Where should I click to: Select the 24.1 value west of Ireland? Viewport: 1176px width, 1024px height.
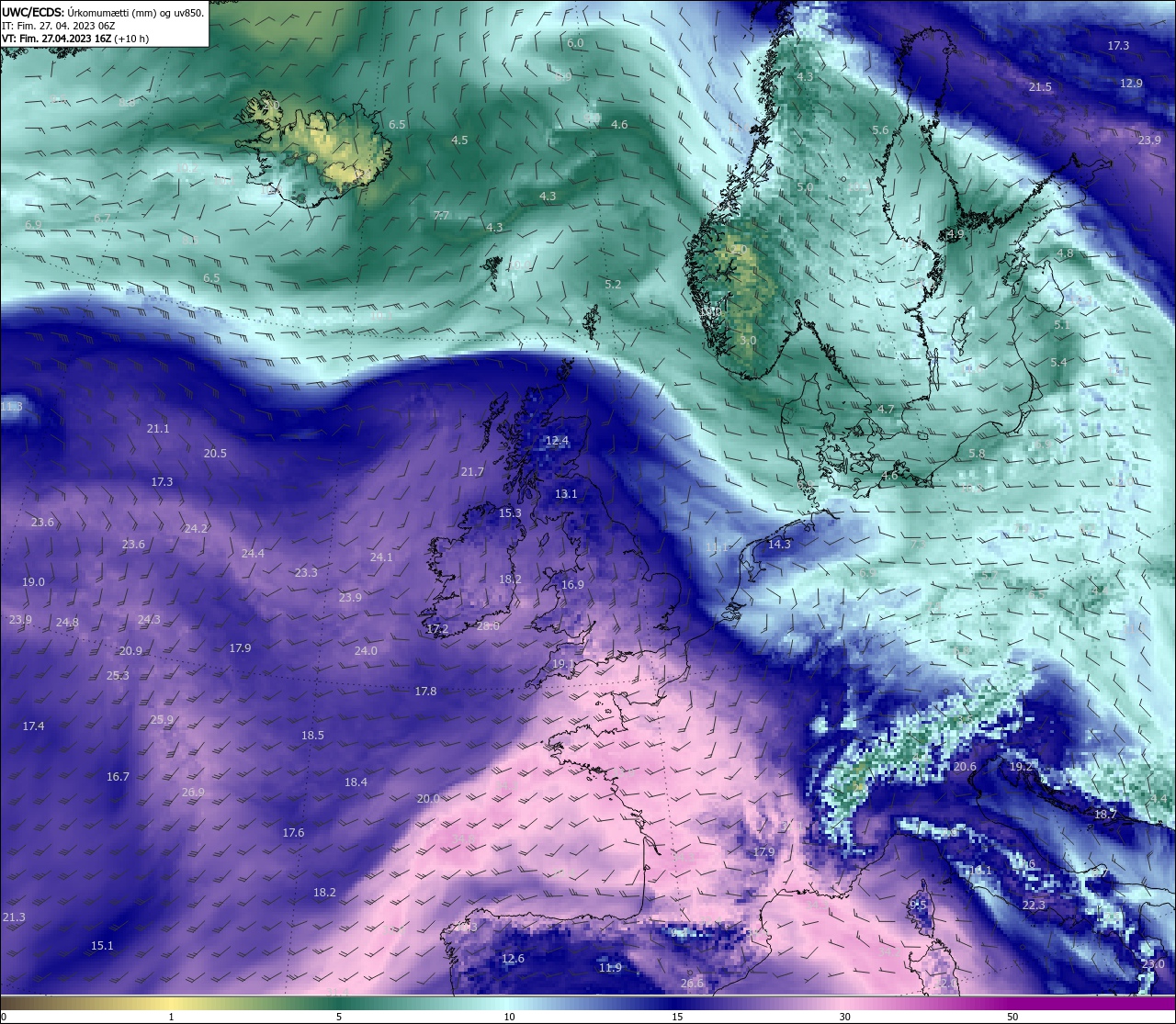(381, 557)
